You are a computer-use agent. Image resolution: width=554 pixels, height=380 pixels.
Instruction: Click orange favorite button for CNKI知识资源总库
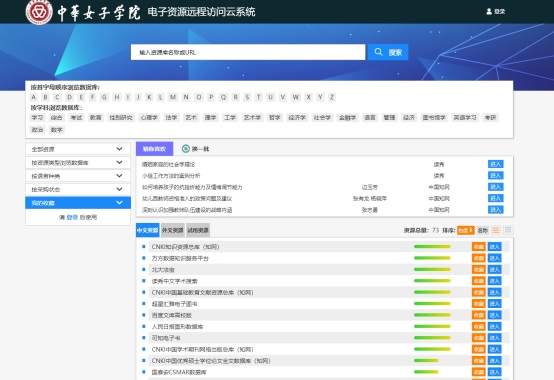click(x=479, y=247)
